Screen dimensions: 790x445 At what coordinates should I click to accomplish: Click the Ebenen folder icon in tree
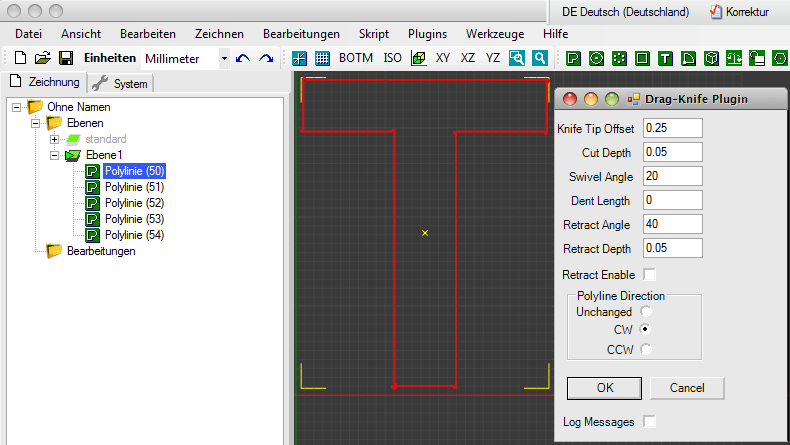54,123
